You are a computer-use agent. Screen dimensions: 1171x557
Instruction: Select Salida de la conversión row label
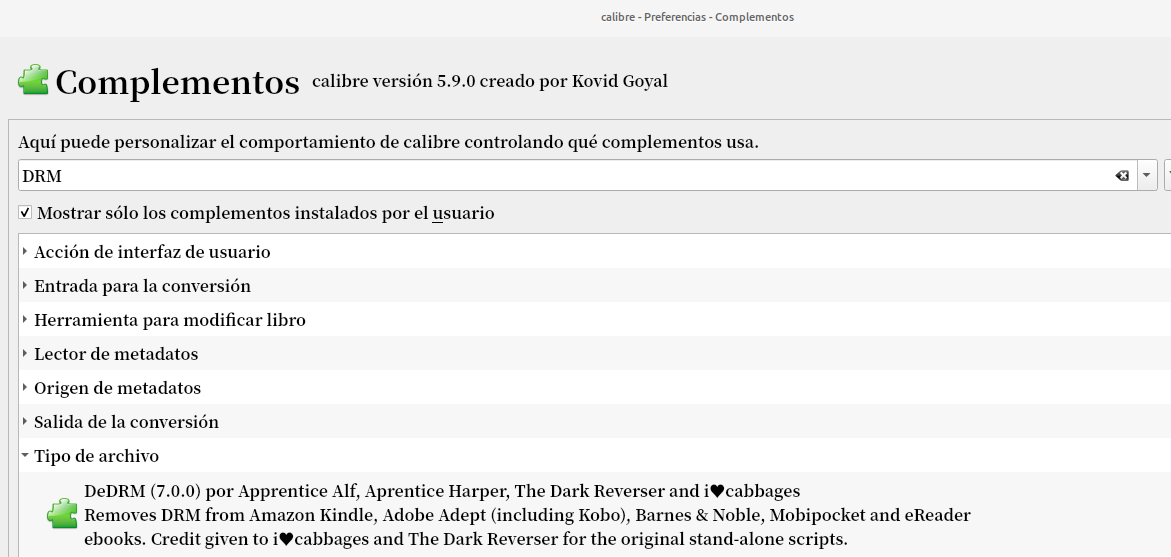[x=126, y=422]
